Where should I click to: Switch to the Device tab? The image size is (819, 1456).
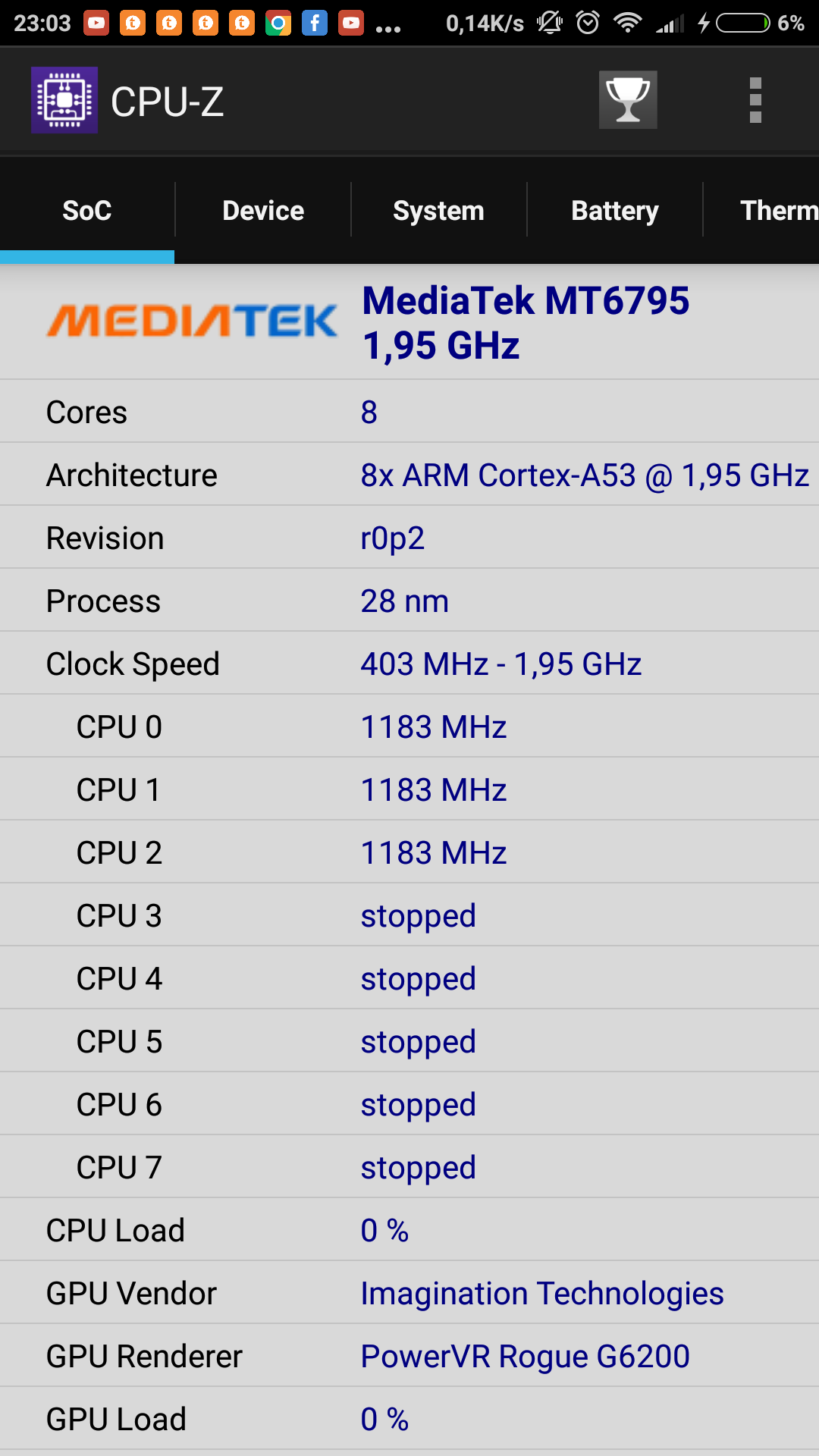(x=263, y=211)
